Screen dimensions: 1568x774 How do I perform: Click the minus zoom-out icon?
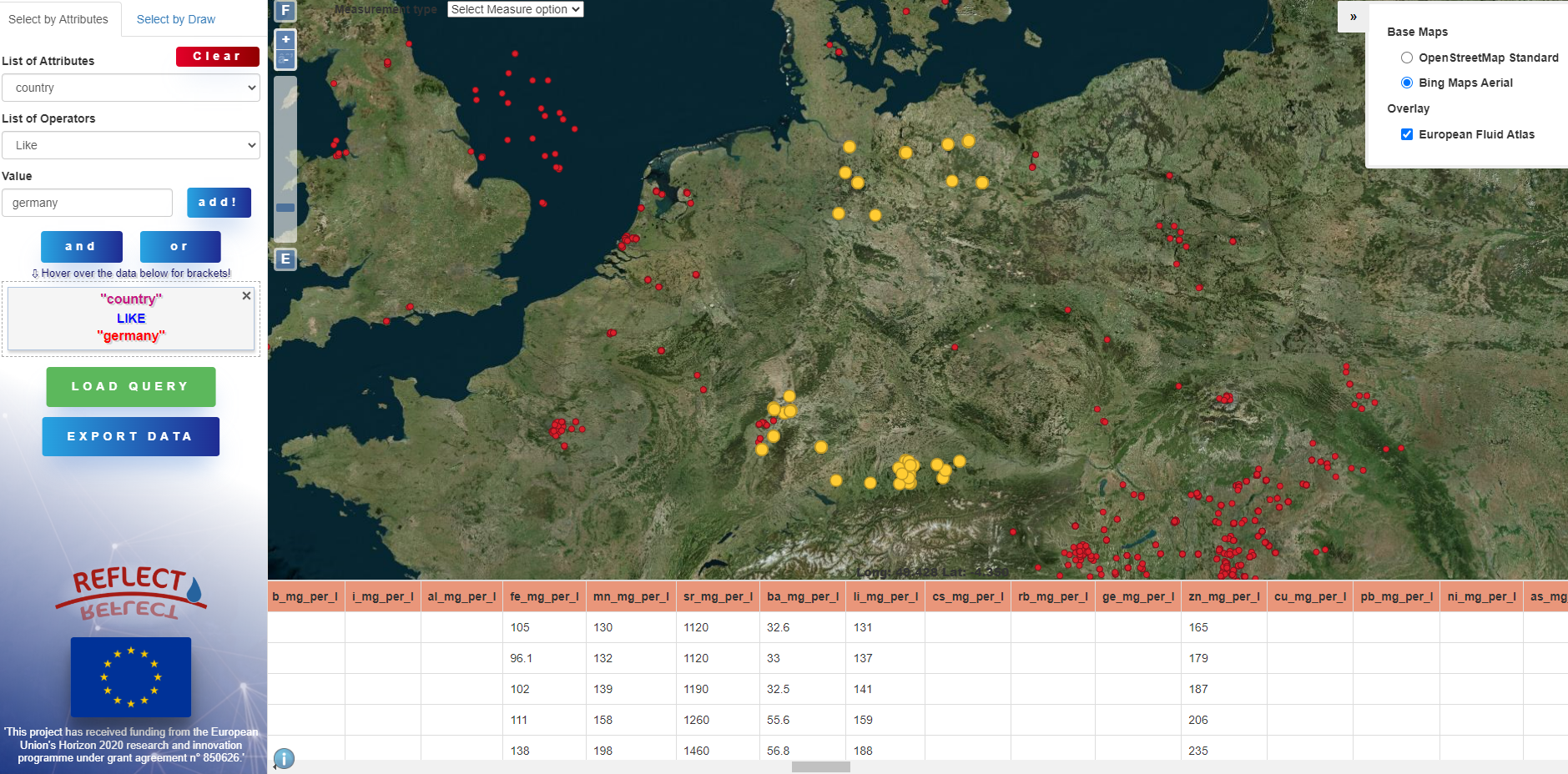pyautogui.click(x=285, y=58)
